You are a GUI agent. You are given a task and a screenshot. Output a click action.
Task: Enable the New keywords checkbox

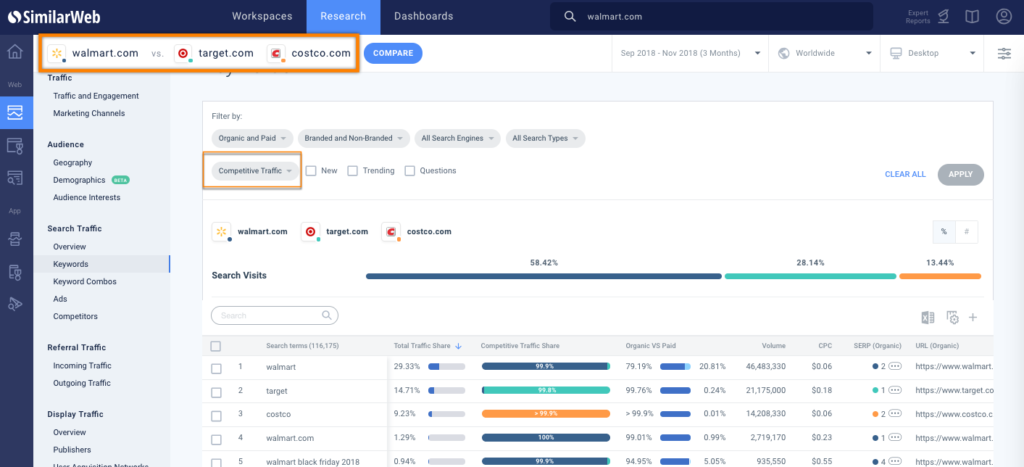(311, 170)
